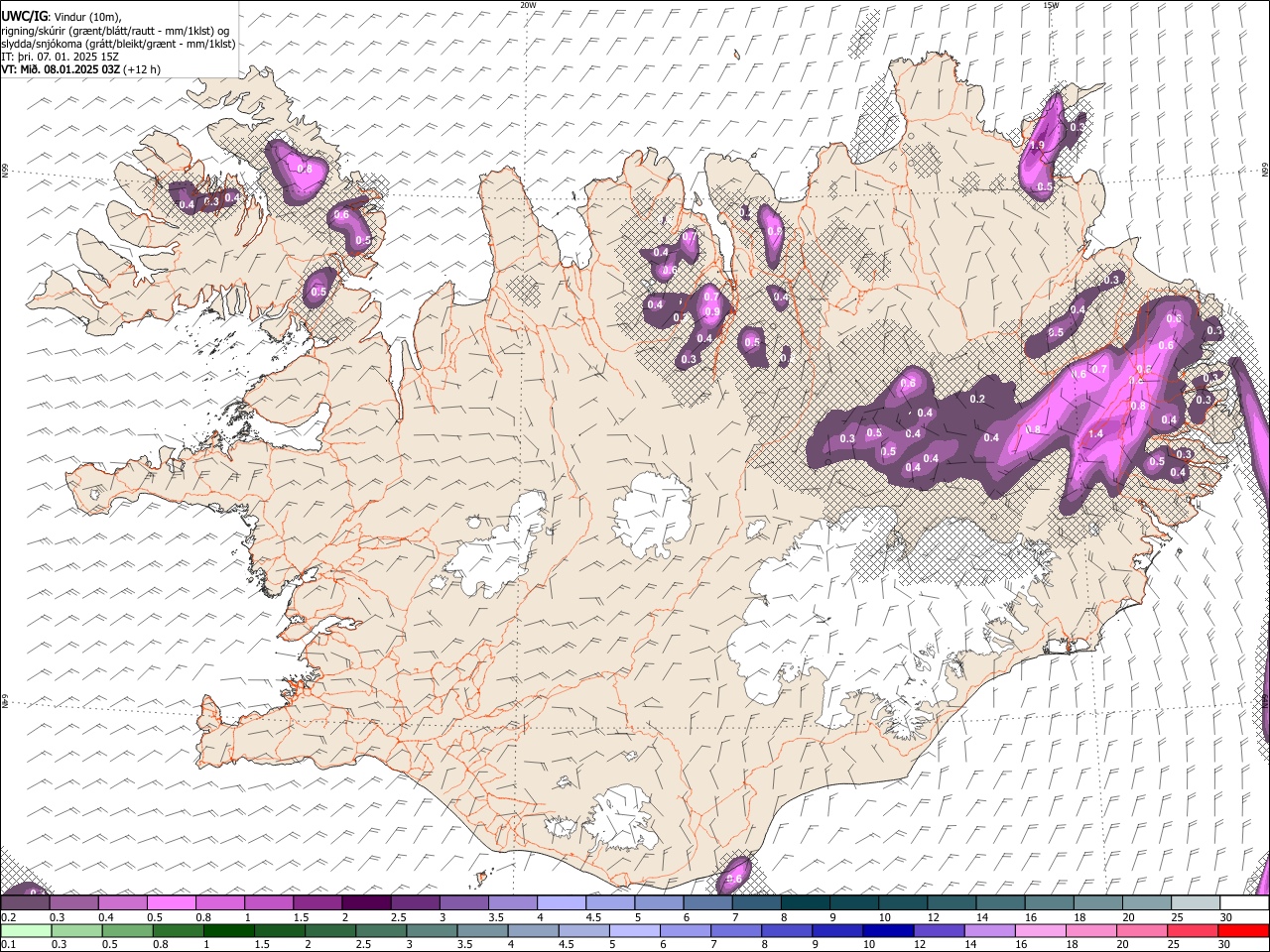Image resolution: width=1270 pixels, height=952 pixels.
Task: Select white snow scale swatch after 30
Action: pos(1245,902)
